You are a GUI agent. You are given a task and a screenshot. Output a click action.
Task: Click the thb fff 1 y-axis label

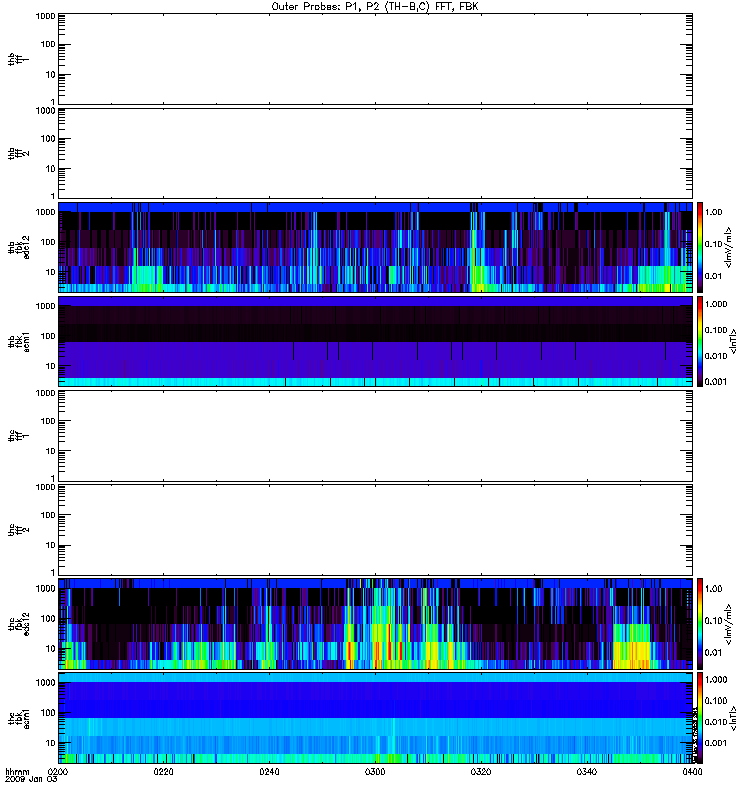[x=19, y=59]
